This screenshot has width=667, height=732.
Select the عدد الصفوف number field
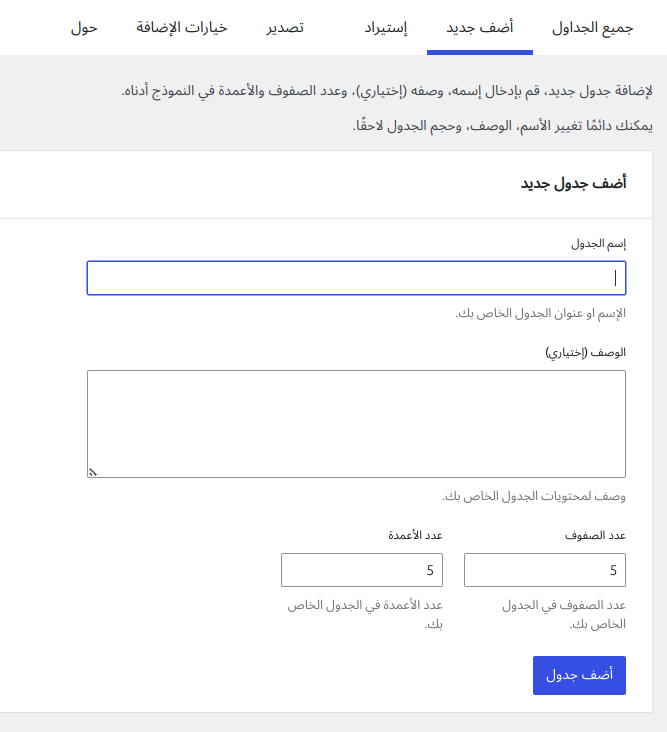pyautogui.click(x=545, y=570)
